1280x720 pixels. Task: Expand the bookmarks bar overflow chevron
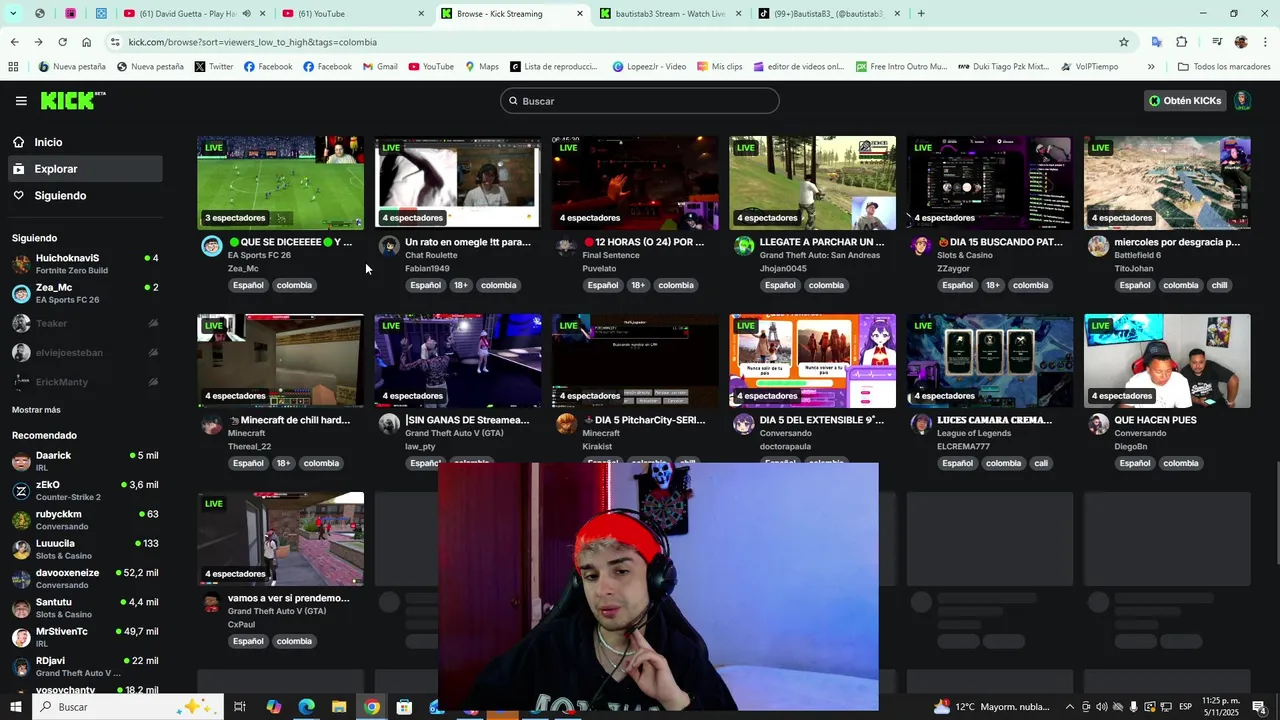(1151, 67)
